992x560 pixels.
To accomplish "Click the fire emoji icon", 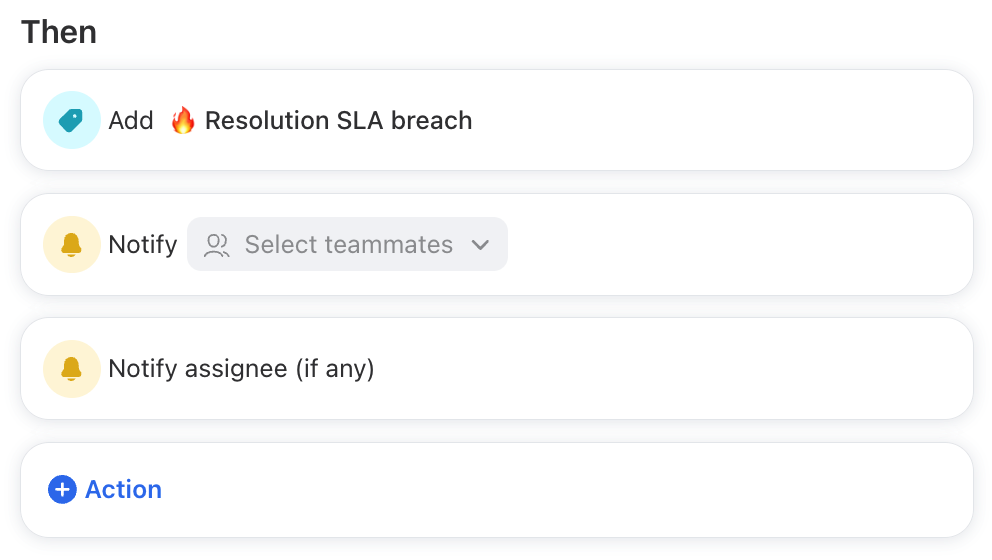I will pos(183,120).
